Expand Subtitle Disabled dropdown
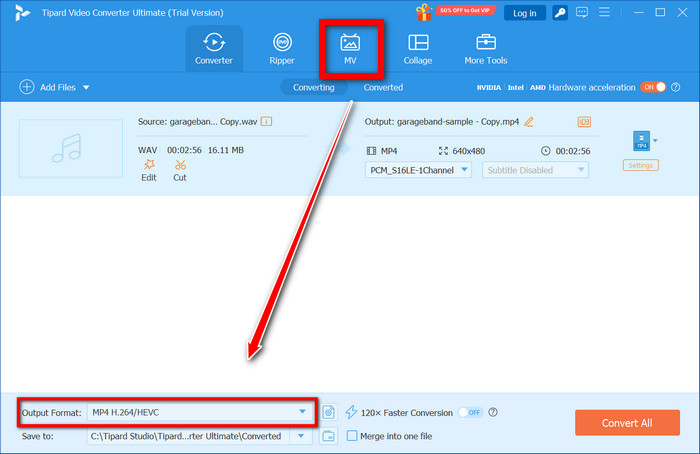 (535, 170)
